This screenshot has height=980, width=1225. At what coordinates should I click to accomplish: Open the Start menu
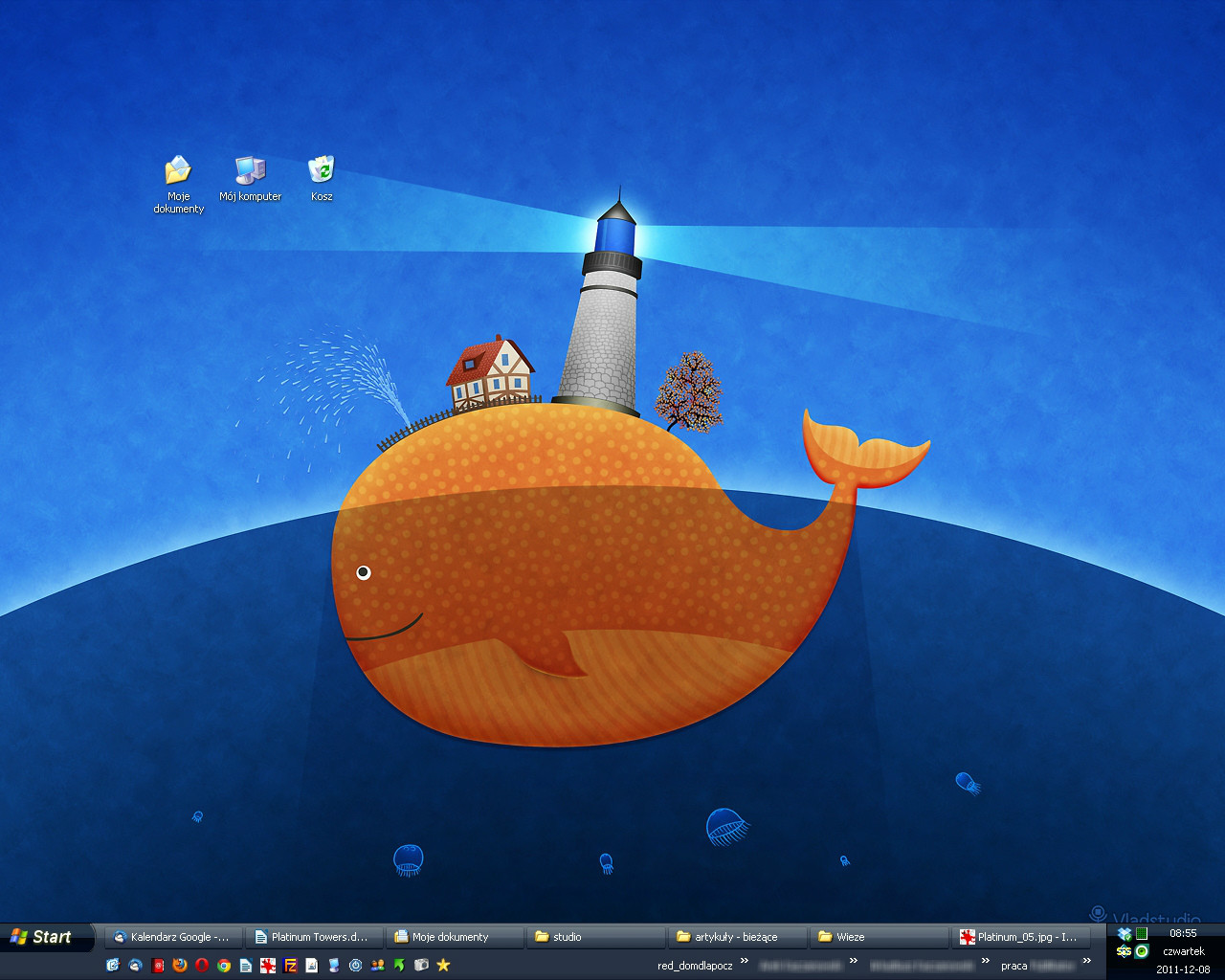pyautogui.click(x=43, y=938)
